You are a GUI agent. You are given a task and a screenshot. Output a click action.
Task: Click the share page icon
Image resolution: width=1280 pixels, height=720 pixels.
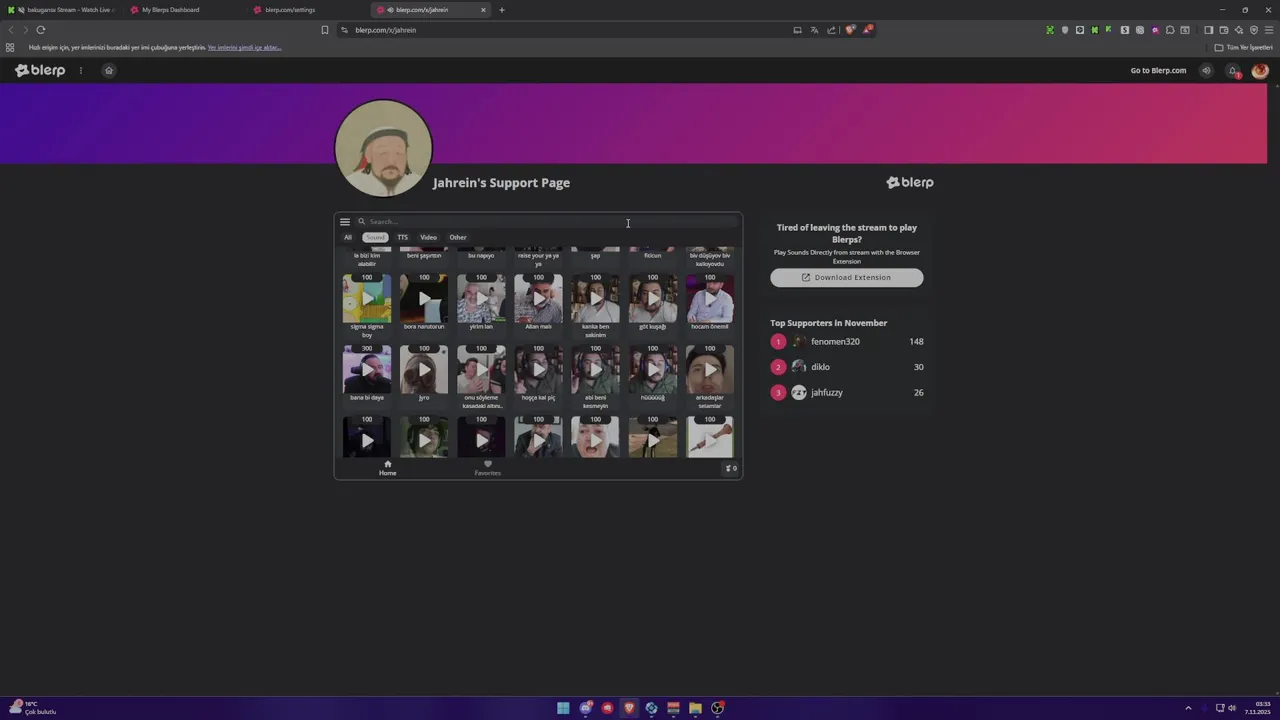831,30
